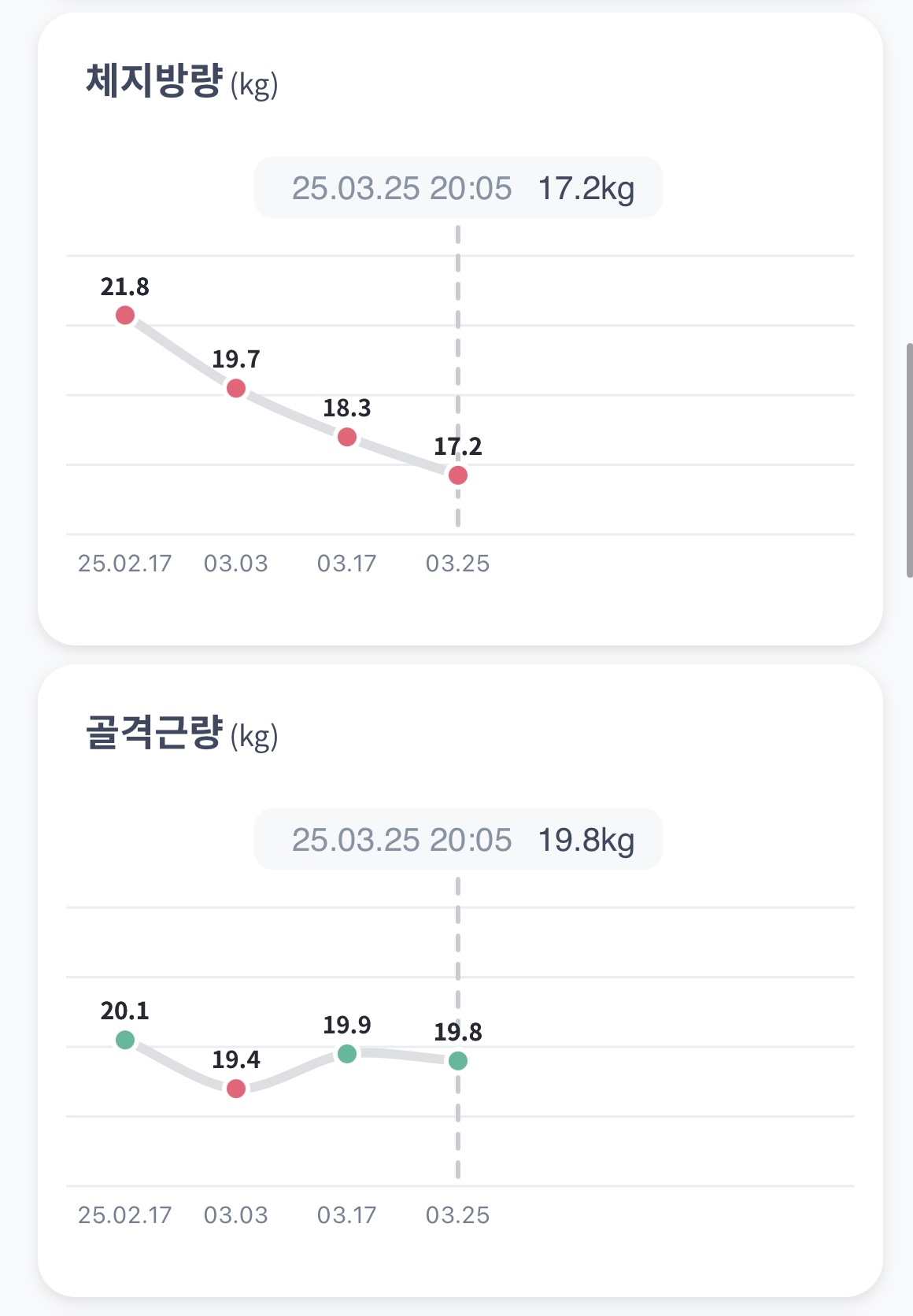Screen dimensions: 913x1316
Task: Click 03.25 date label in 체지방량 chart
Action: click(x=458, y=564)
